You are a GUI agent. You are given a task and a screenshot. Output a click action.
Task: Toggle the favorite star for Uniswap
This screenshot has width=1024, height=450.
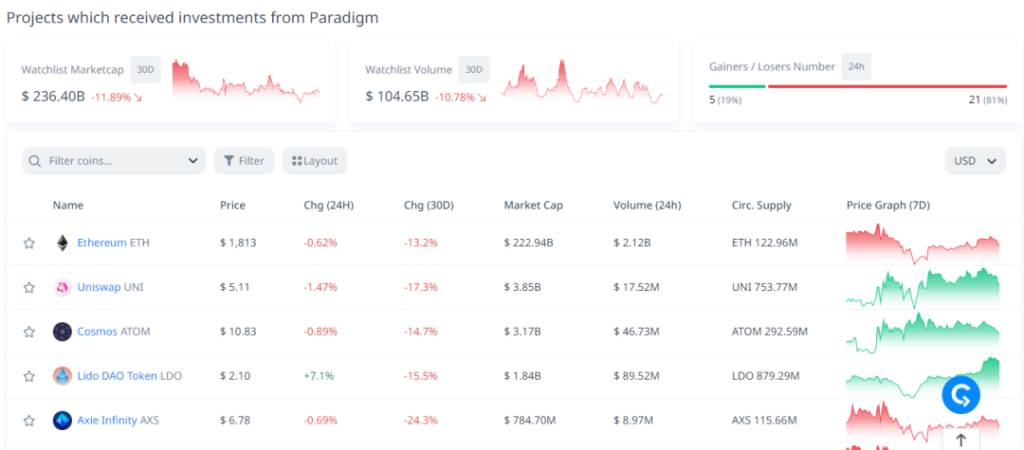(x=29, y=287)
